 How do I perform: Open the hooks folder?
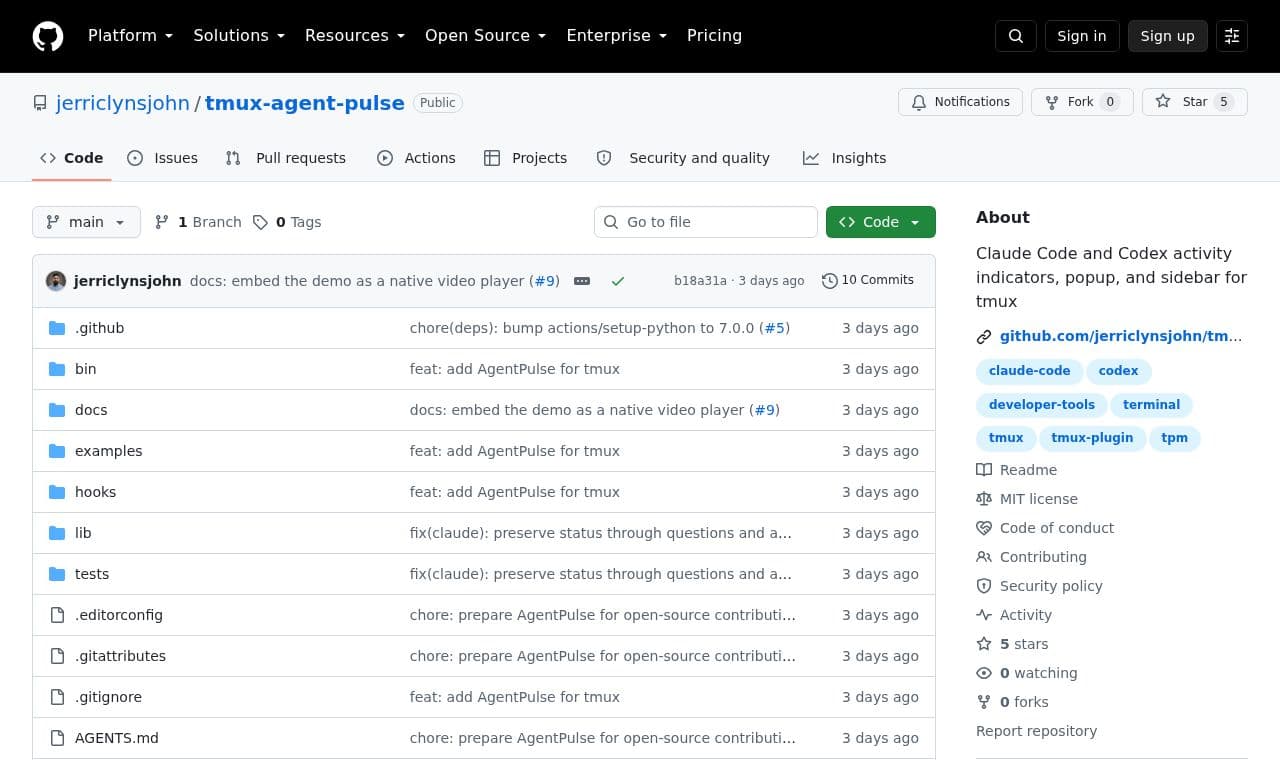click(95, 492)
